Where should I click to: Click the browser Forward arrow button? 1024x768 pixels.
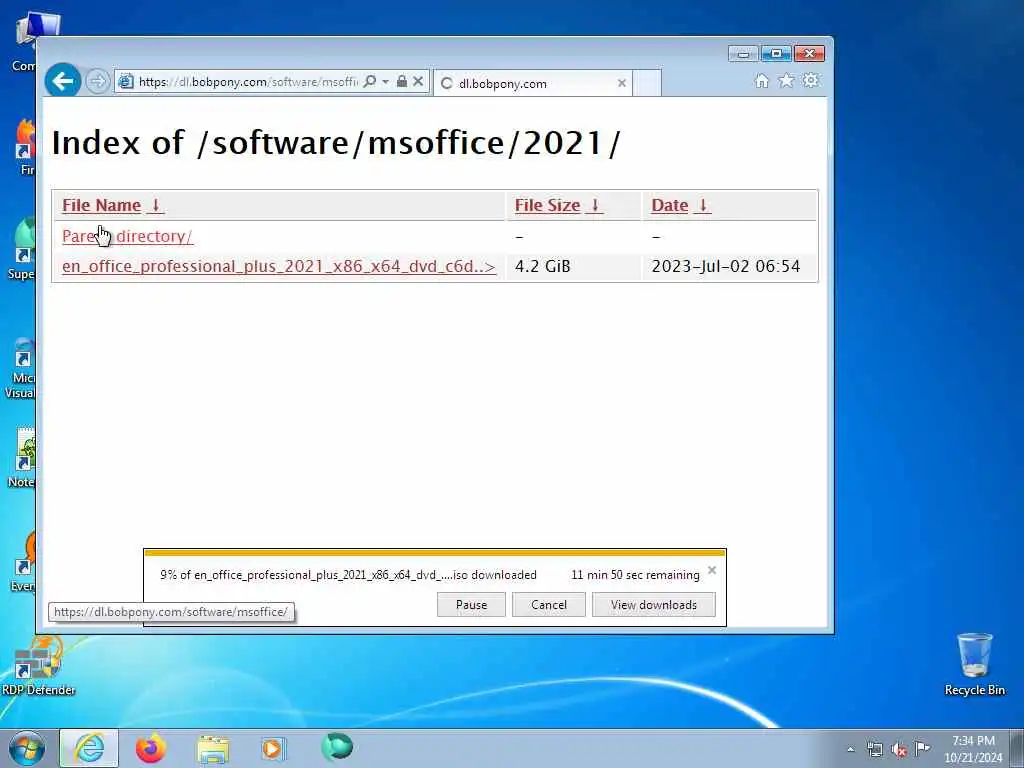coord(98,82)
